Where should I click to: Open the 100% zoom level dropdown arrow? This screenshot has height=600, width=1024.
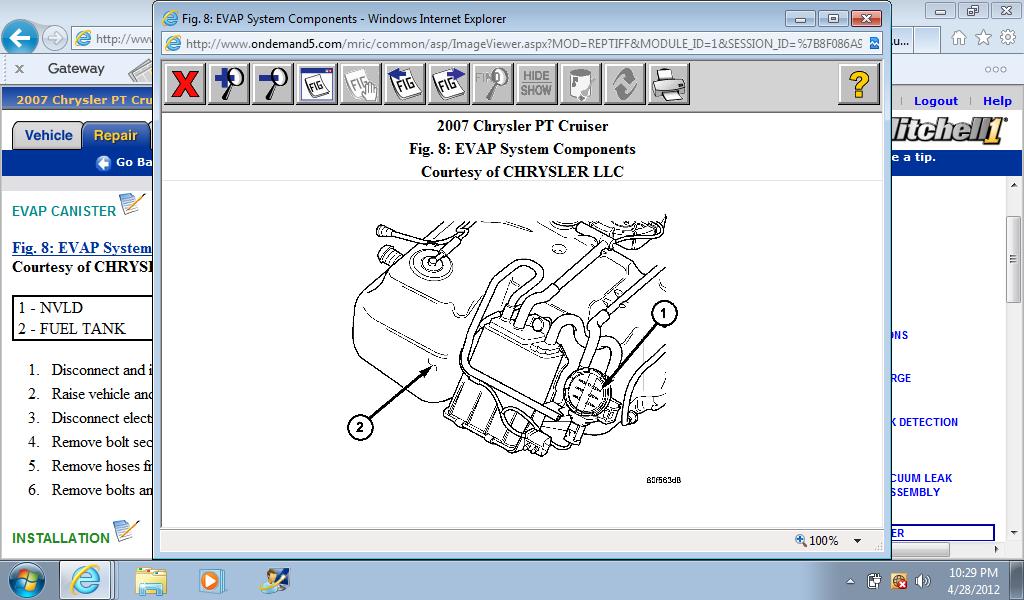click(x=857, y=541)
